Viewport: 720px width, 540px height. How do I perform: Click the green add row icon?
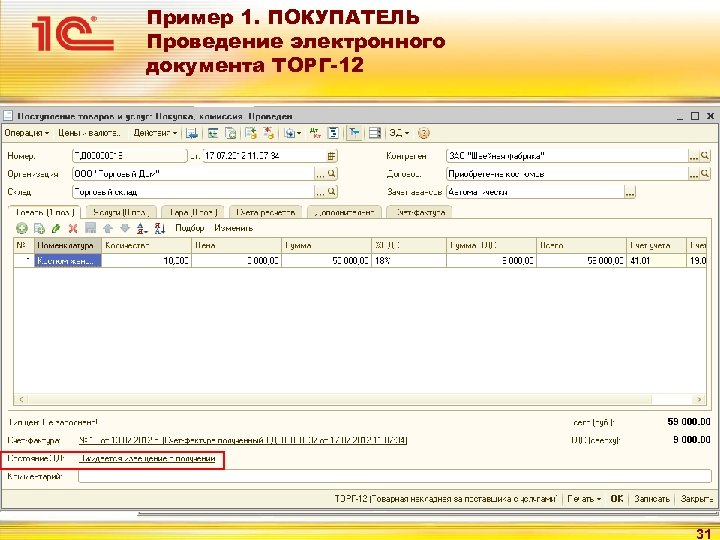point(22,228)
